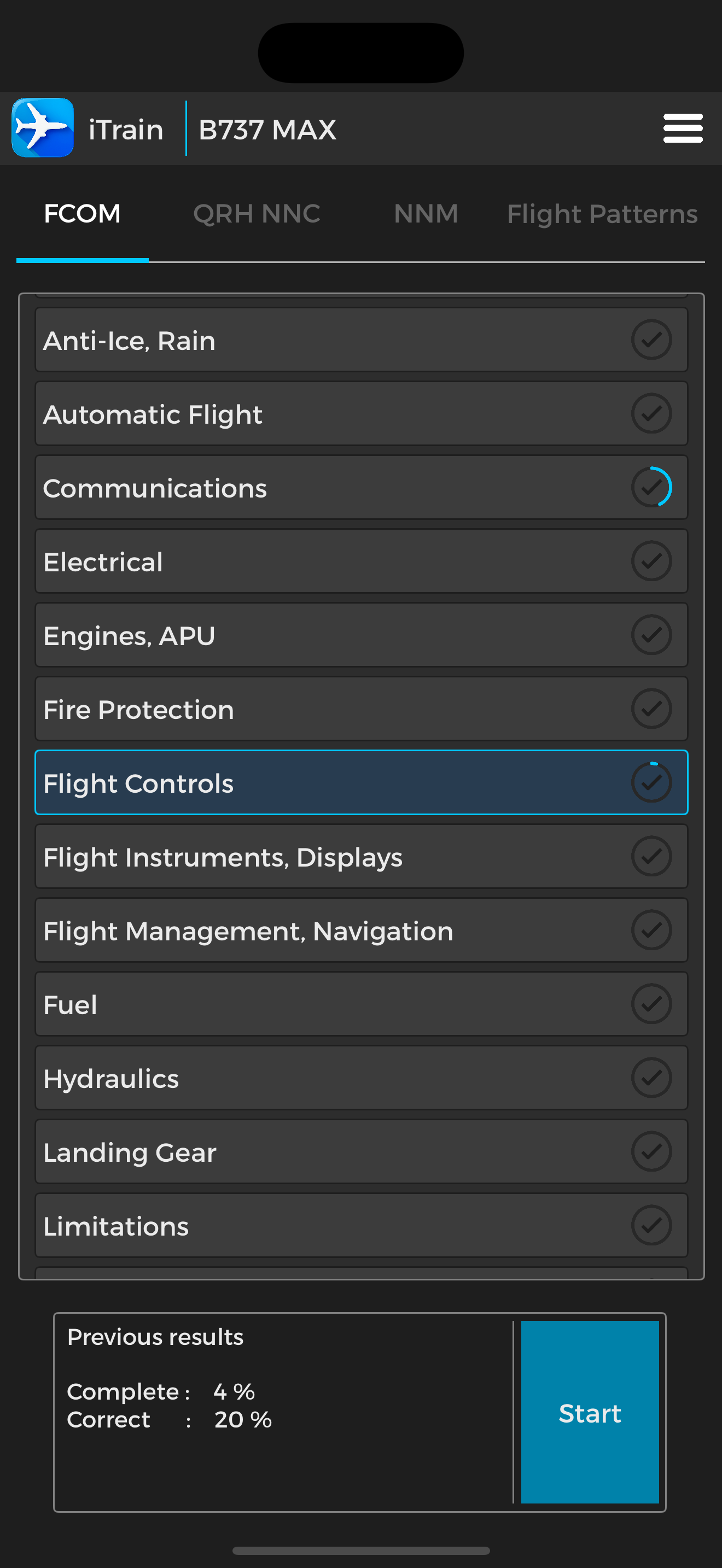Click the checkmark circle for Landing Gear
This screenshot has width=722, height=1568.
(651, 1151)
